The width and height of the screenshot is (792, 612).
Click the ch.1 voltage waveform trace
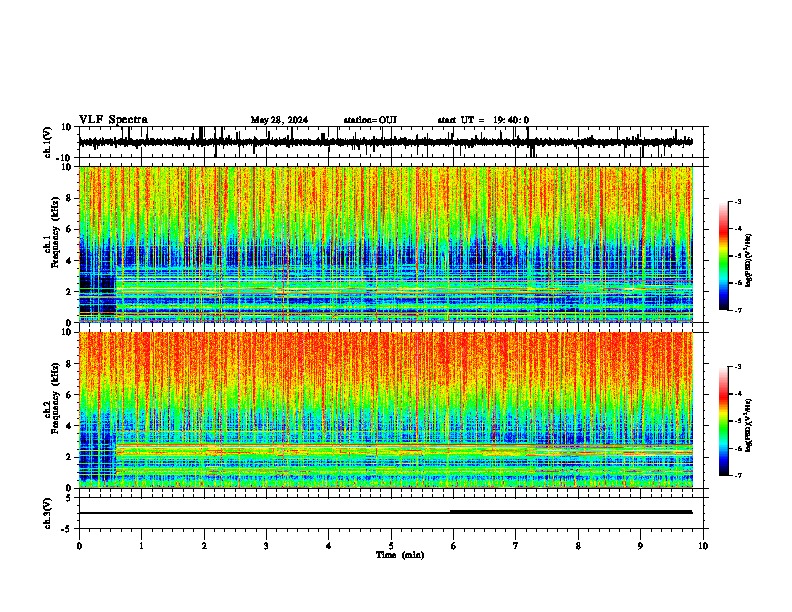385,142
